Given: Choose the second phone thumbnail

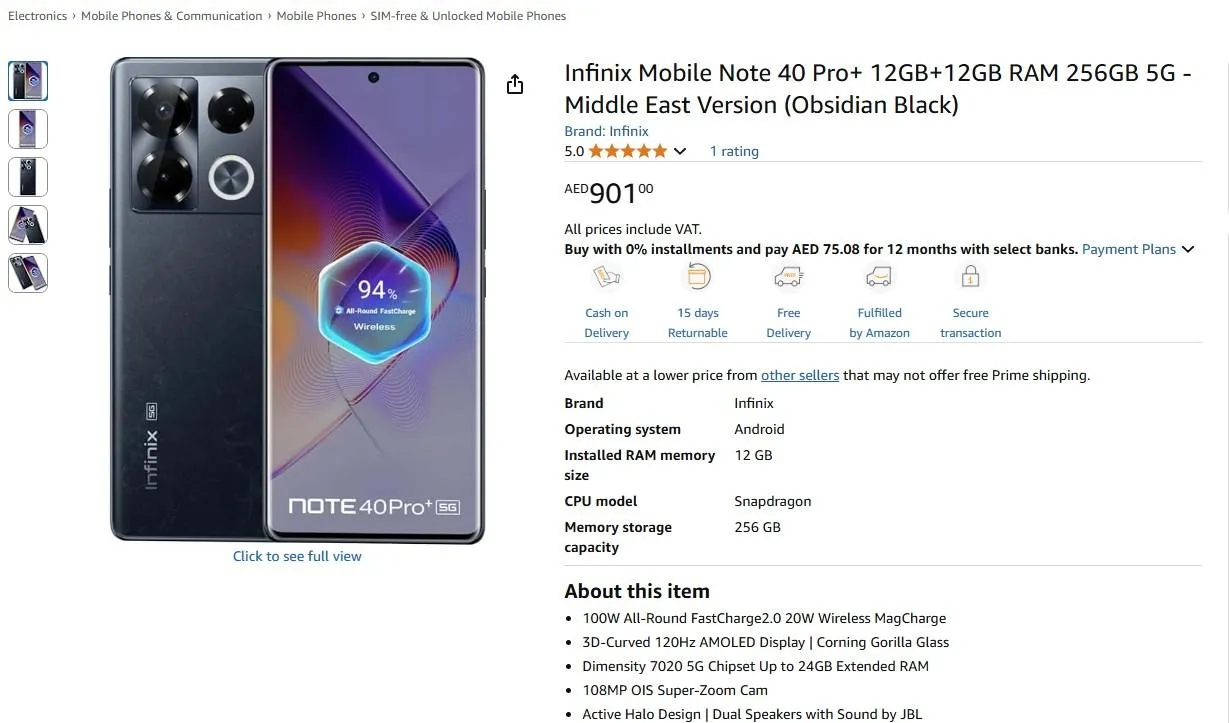Looking at the screenshot, I should click(27, 128).
